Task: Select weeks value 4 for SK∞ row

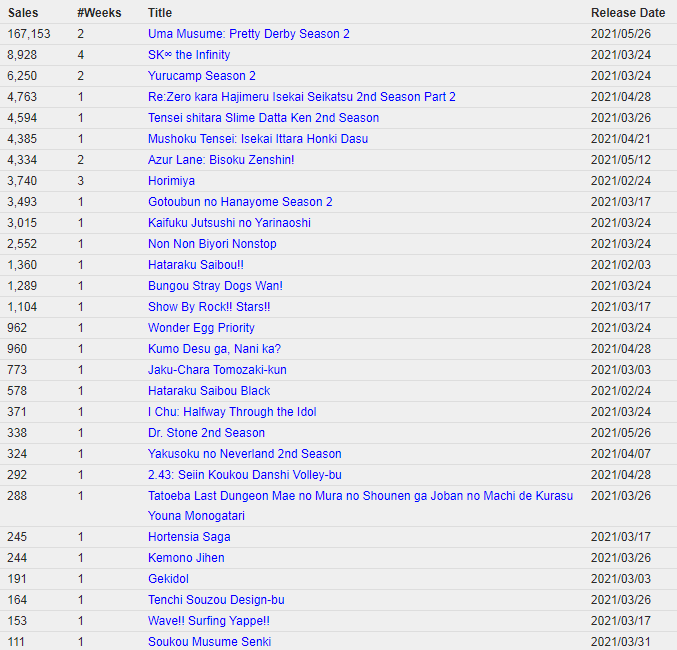Action: tap(81, 55)
